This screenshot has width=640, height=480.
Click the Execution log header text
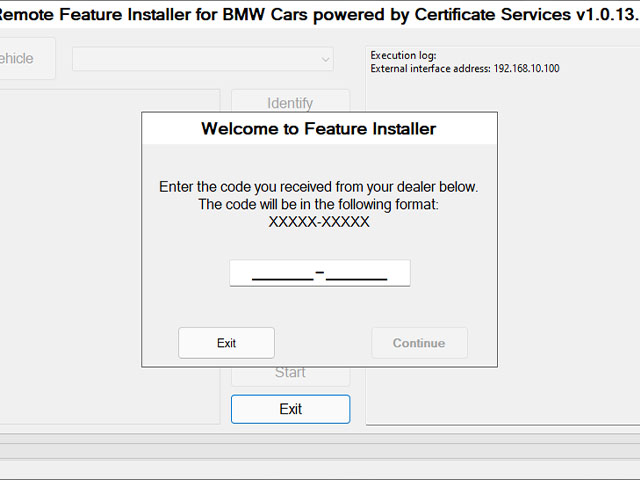pyautogui.click(x=403, y=55)
